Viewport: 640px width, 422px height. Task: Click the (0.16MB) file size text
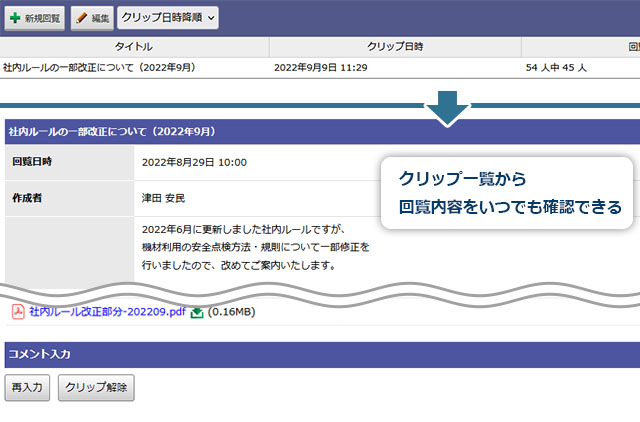pos(231,312)
